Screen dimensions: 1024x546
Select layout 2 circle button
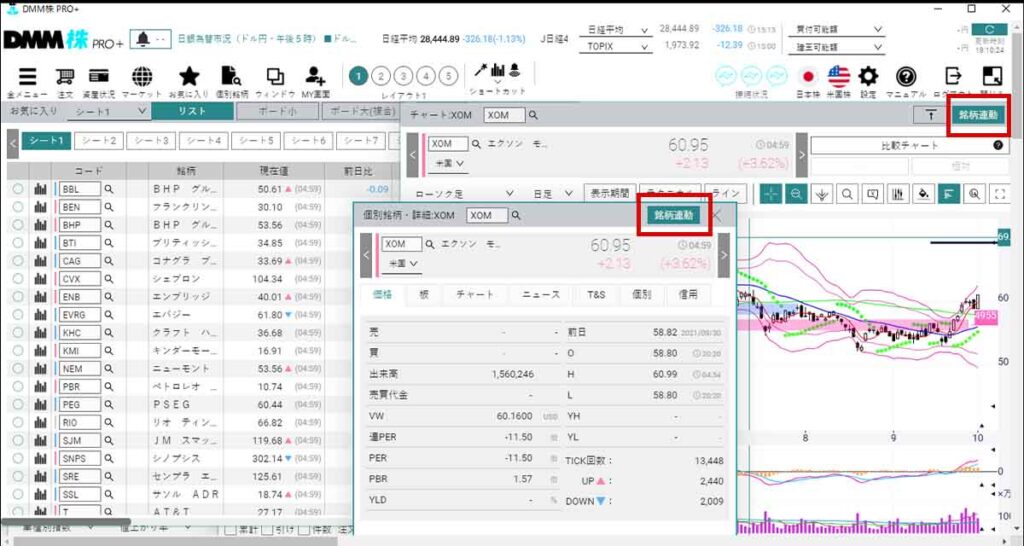click(x=381, y=76)
